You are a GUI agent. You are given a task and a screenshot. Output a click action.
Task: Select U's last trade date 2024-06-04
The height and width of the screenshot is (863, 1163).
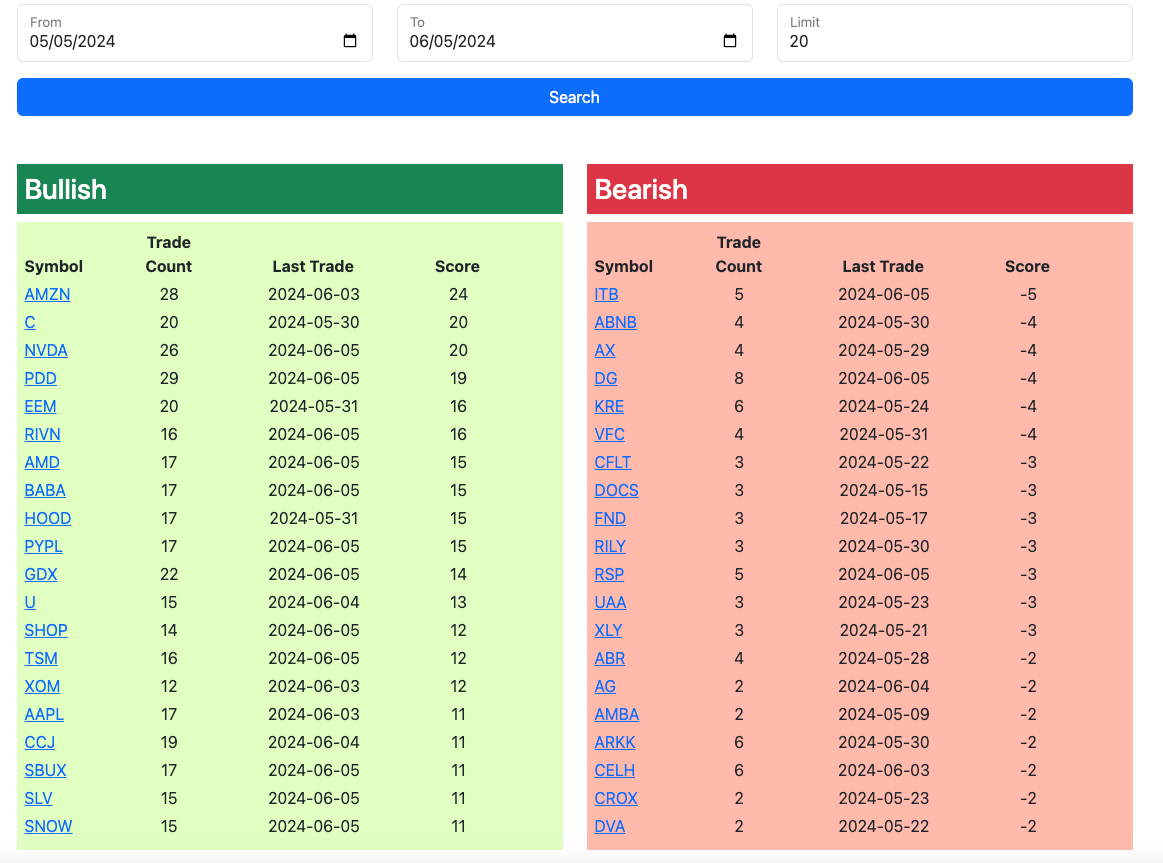pos(314,603)
